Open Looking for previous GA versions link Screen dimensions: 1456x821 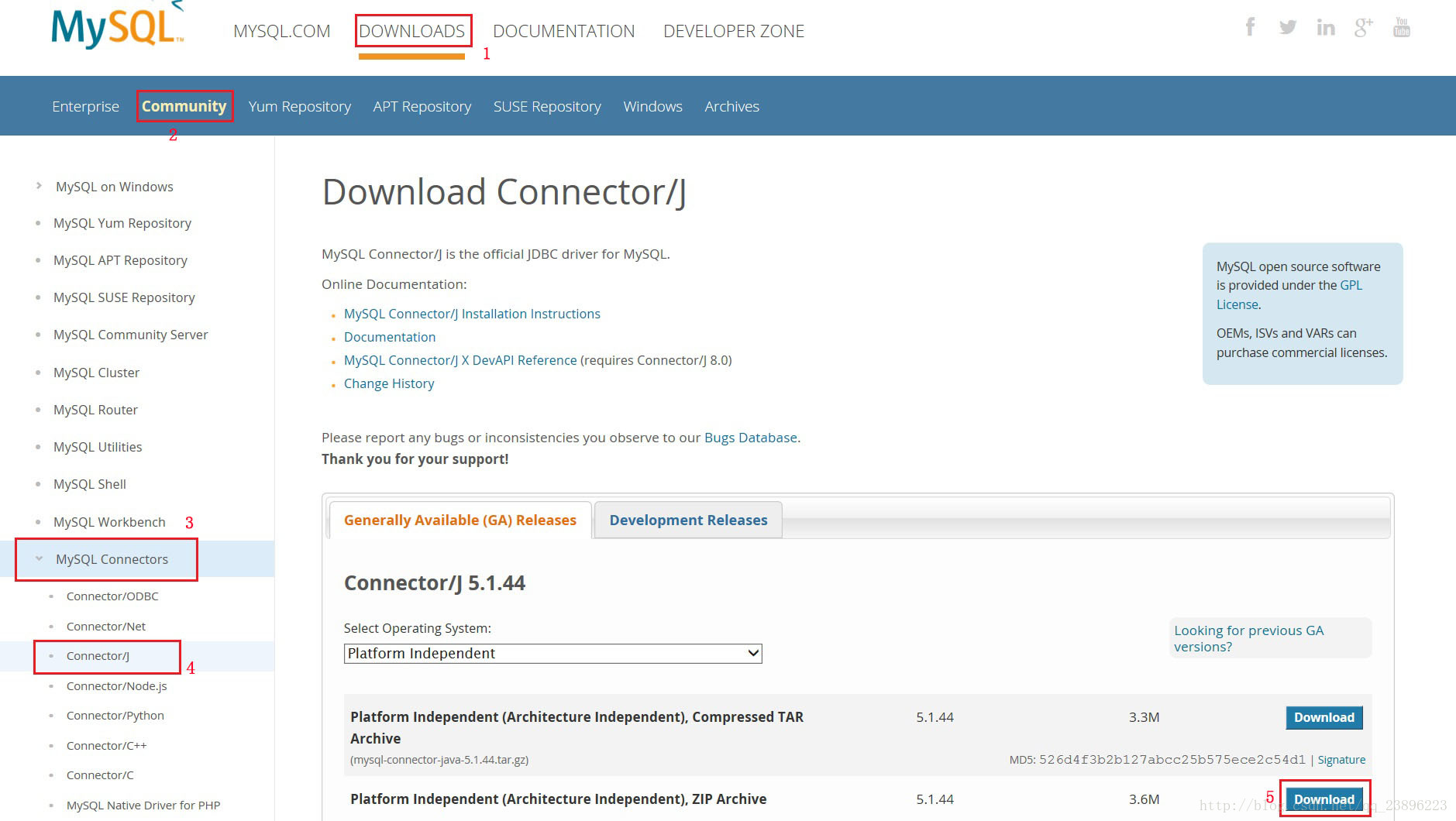[x=1249, y=638]
